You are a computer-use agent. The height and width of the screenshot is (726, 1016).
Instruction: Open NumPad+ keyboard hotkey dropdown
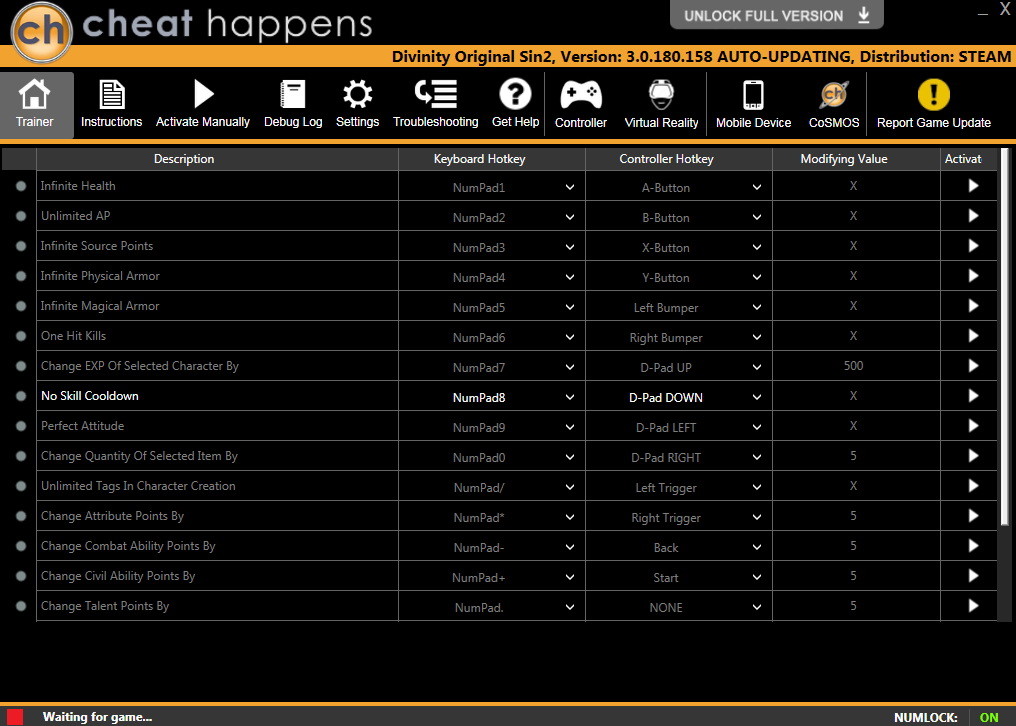click(x=570, y=577)
